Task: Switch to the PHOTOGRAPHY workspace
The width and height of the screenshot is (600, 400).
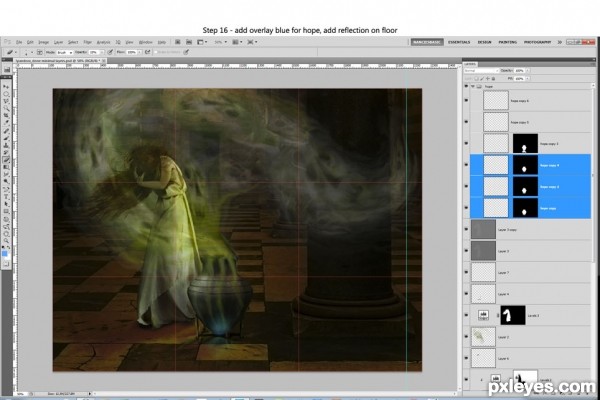Action: click(x=537, y=42)
